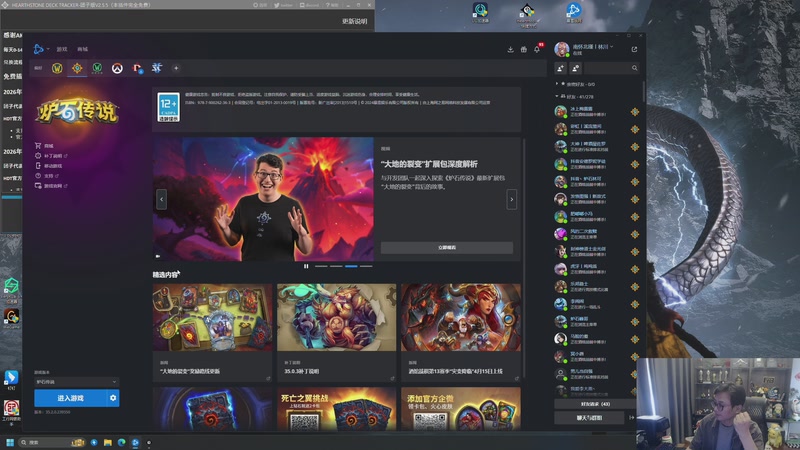Viewport: 800px width, 450px height.
Task: Open the Battlegrounds season 13 news card
Action: pos(461,332)
